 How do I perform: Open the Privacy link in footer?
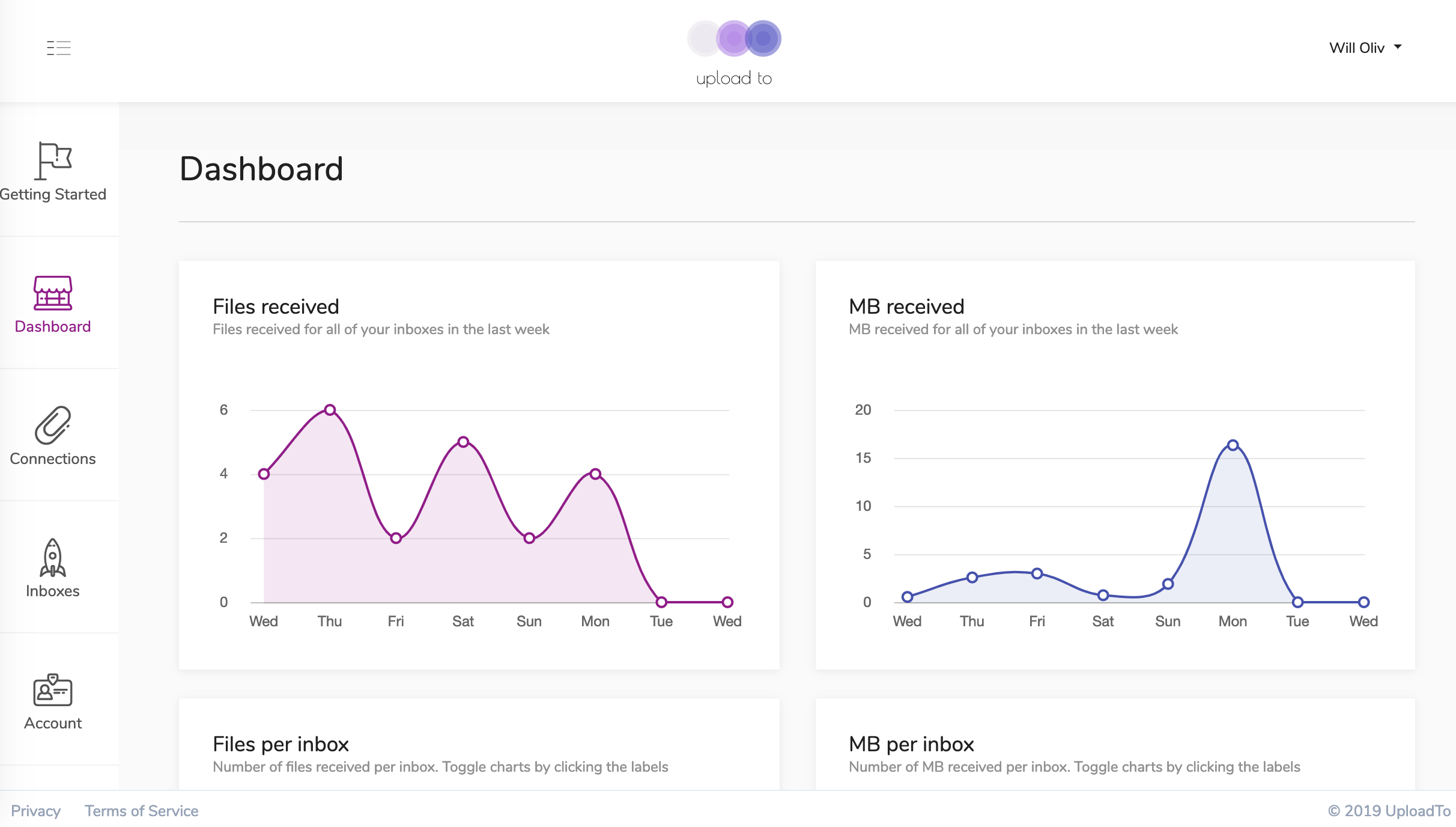(35, 811)
